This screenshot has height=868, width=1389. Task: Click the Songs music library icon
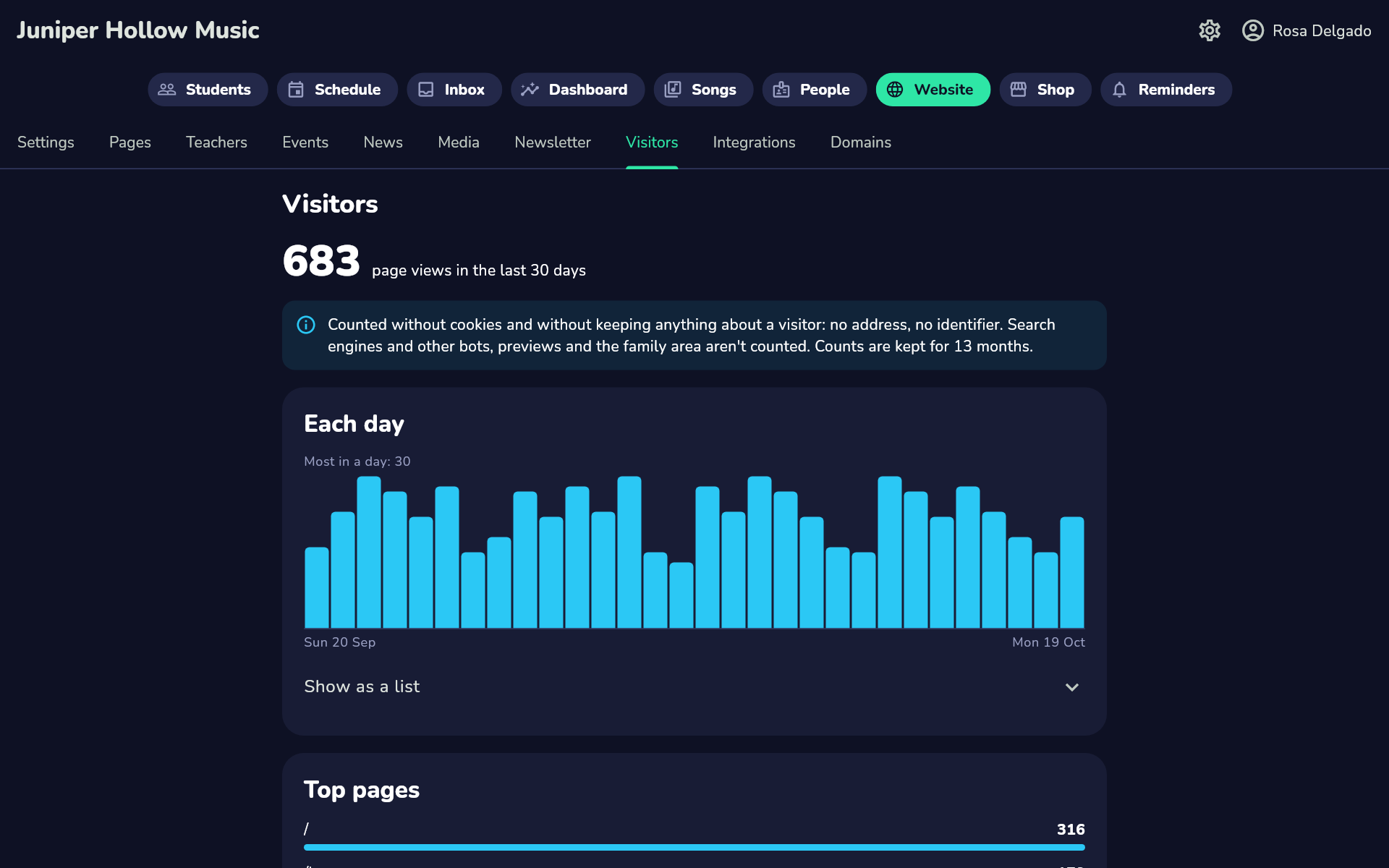click(673, 90)
